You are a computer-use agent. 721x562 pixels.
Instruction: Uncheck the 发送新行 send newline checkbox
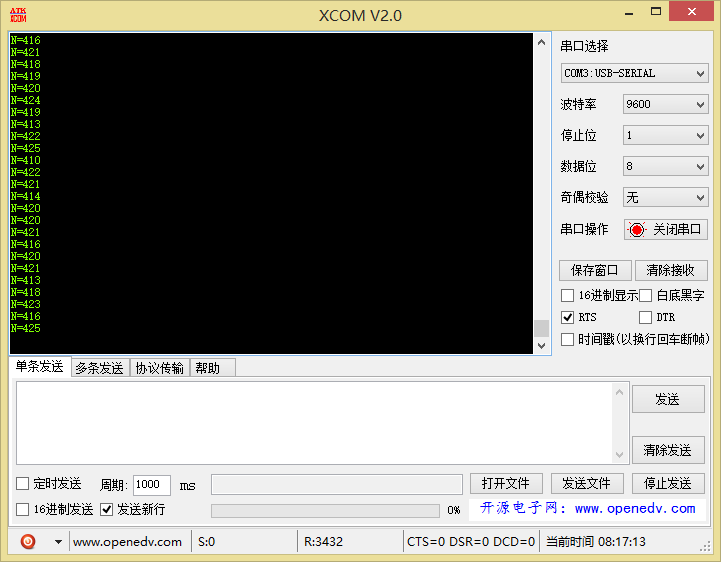tap(106, 509)
